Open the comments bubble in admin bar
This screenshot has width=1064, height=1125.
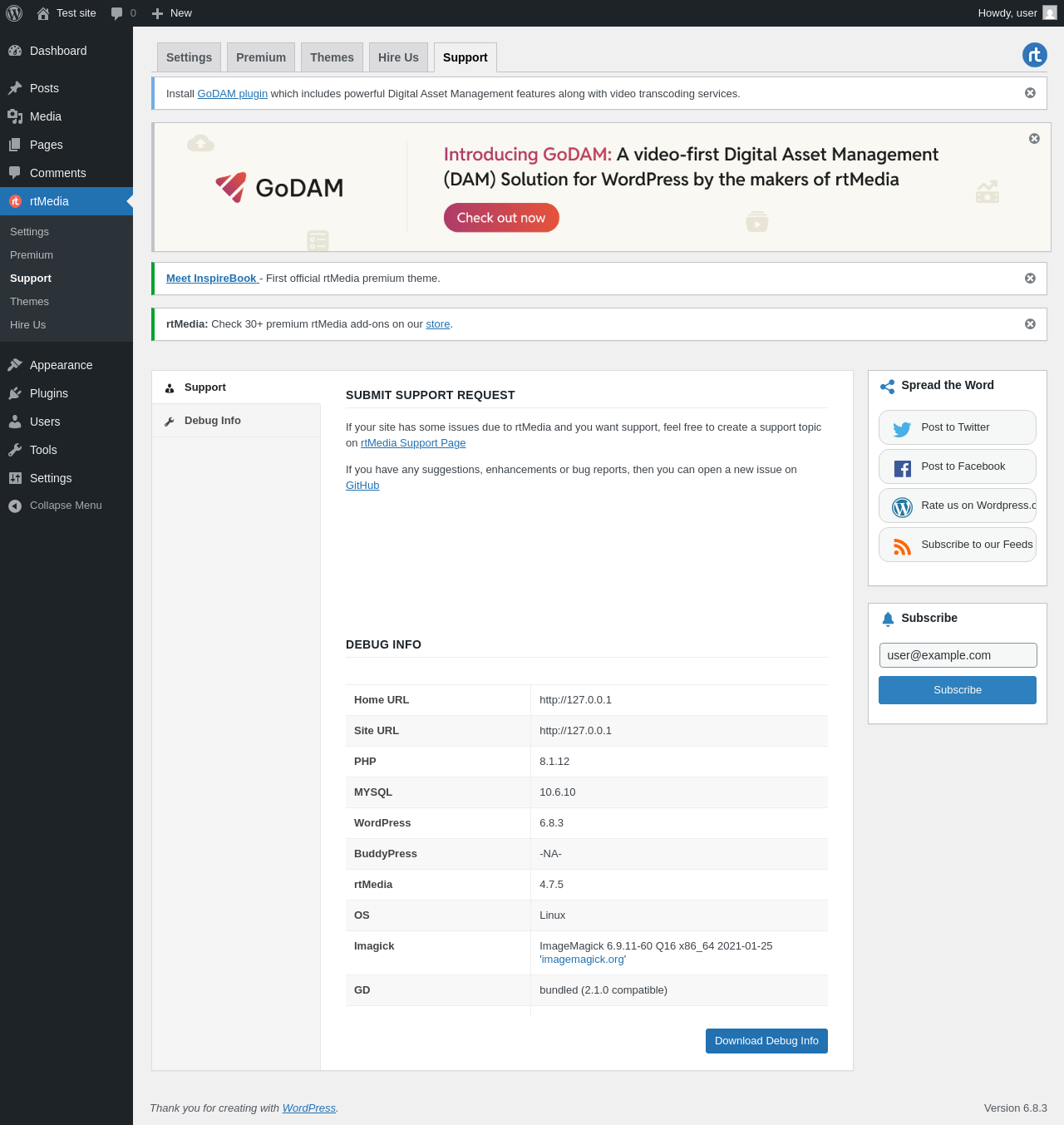(116, 13)
